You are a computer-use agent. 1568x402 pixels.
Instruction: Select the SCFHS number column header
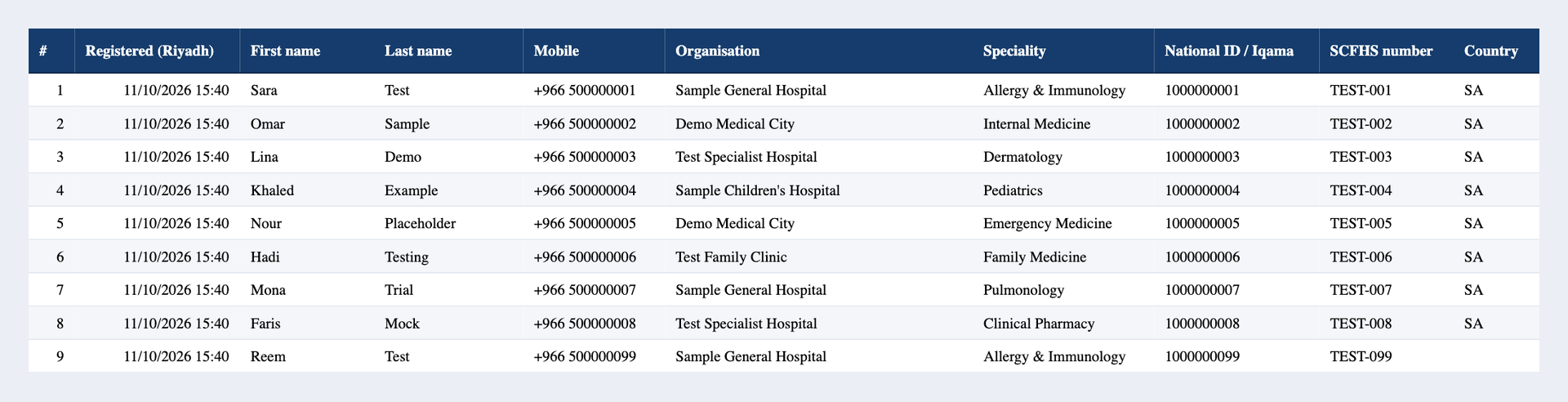tap(1381, 51)
